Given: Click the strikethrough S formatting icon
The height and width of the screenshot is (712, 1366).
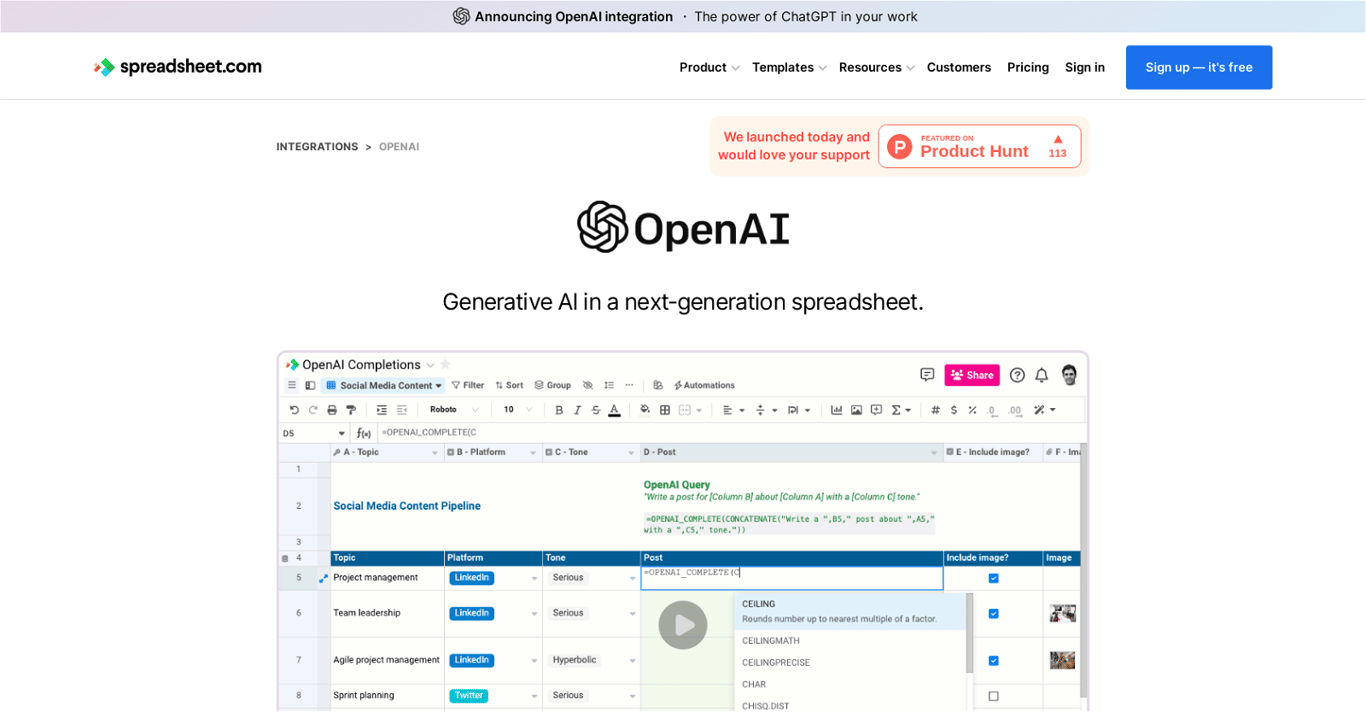Looking at the screenshot, I should 596,410.
